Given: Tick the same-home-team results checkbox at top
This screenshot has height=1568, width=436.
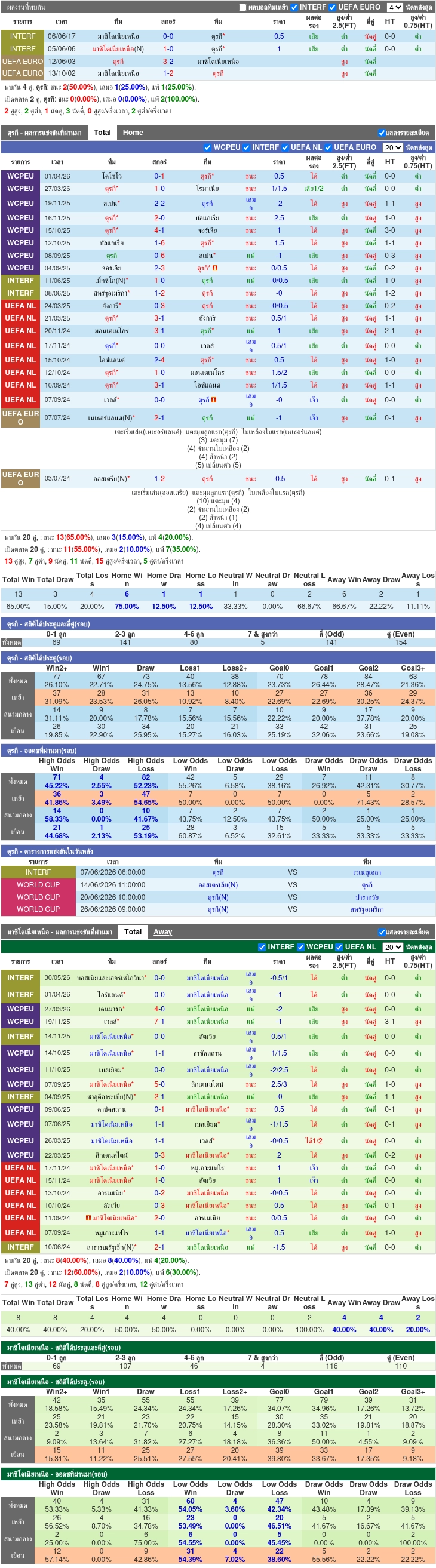Looking at the screenshot, I should tap(243, 7).
